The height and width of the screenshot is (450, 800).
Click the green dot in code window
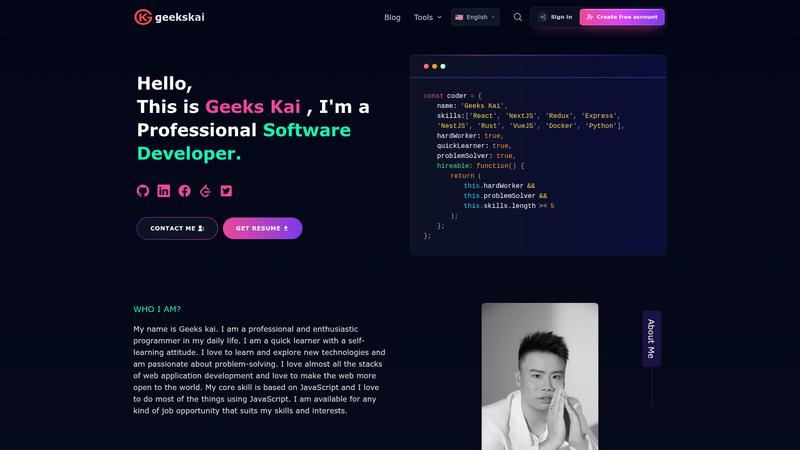click(x=443, y=66)
